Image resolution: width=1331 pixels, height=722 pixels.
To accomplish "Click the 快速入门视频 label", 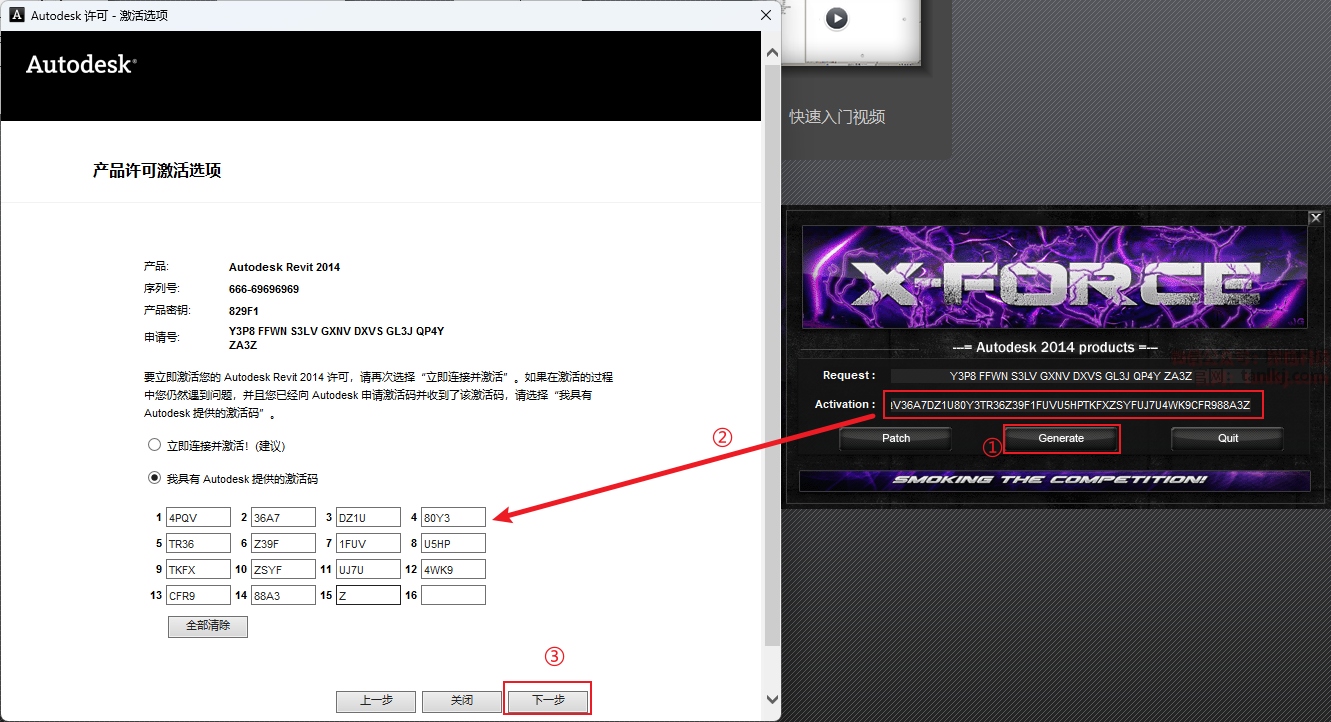I will (x=837, y=117).
